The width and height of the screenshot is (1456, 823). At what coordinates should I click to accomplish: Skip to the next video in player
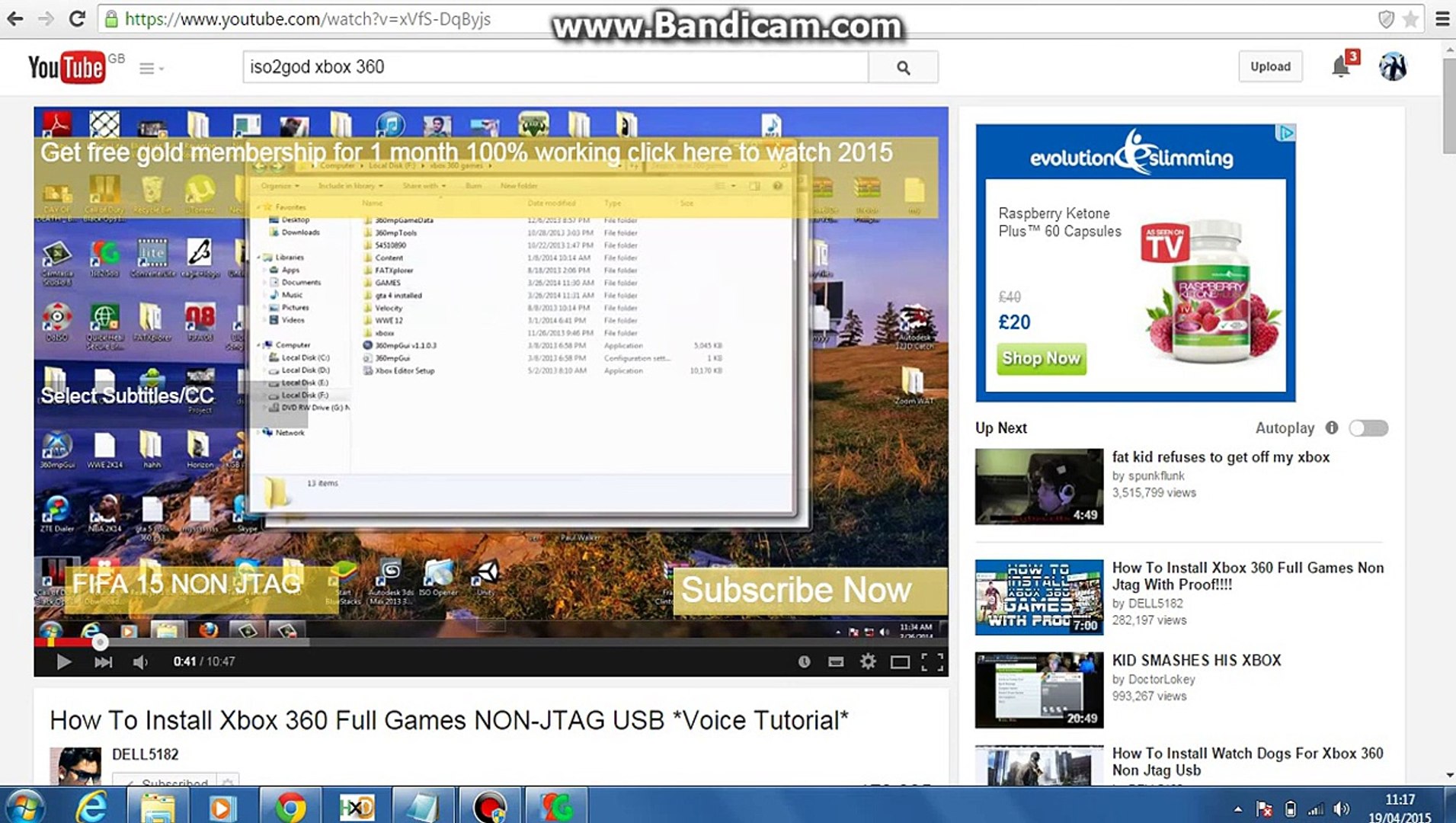(x=103, y=661)
